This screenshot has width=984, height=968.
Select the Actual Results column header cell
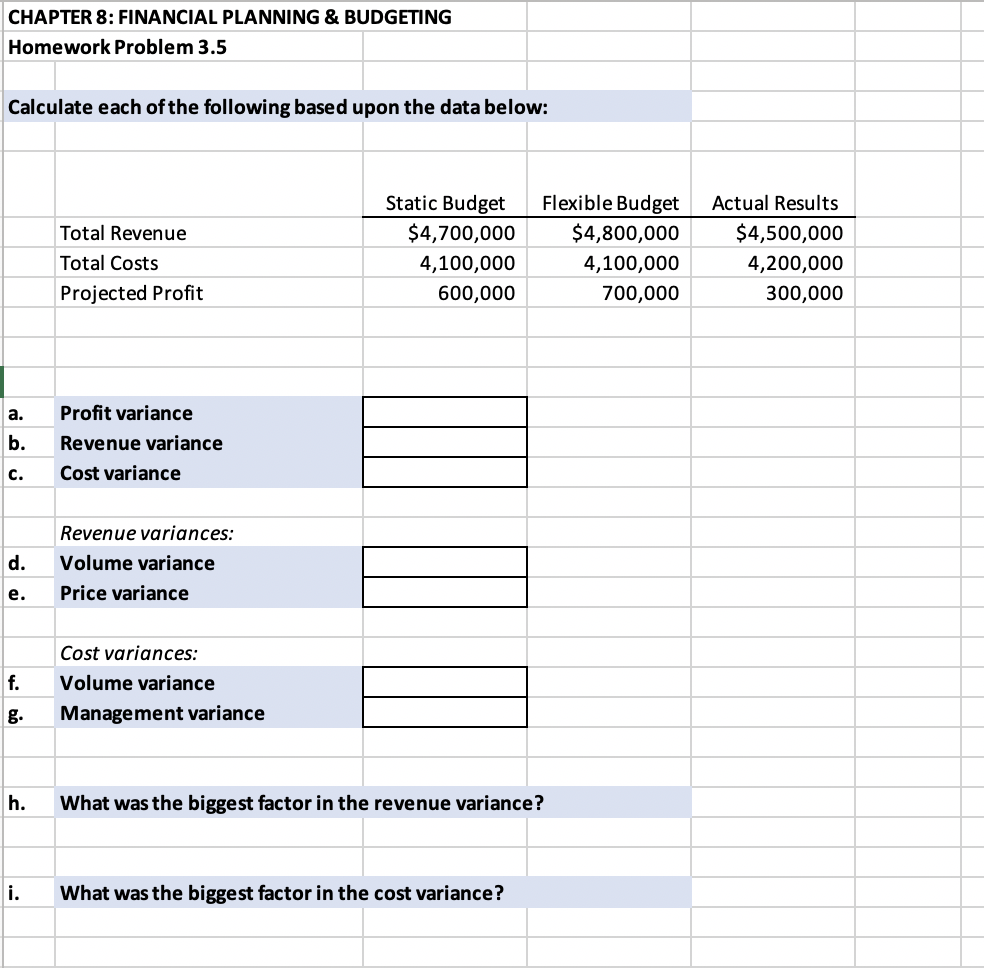pos(773,202)
